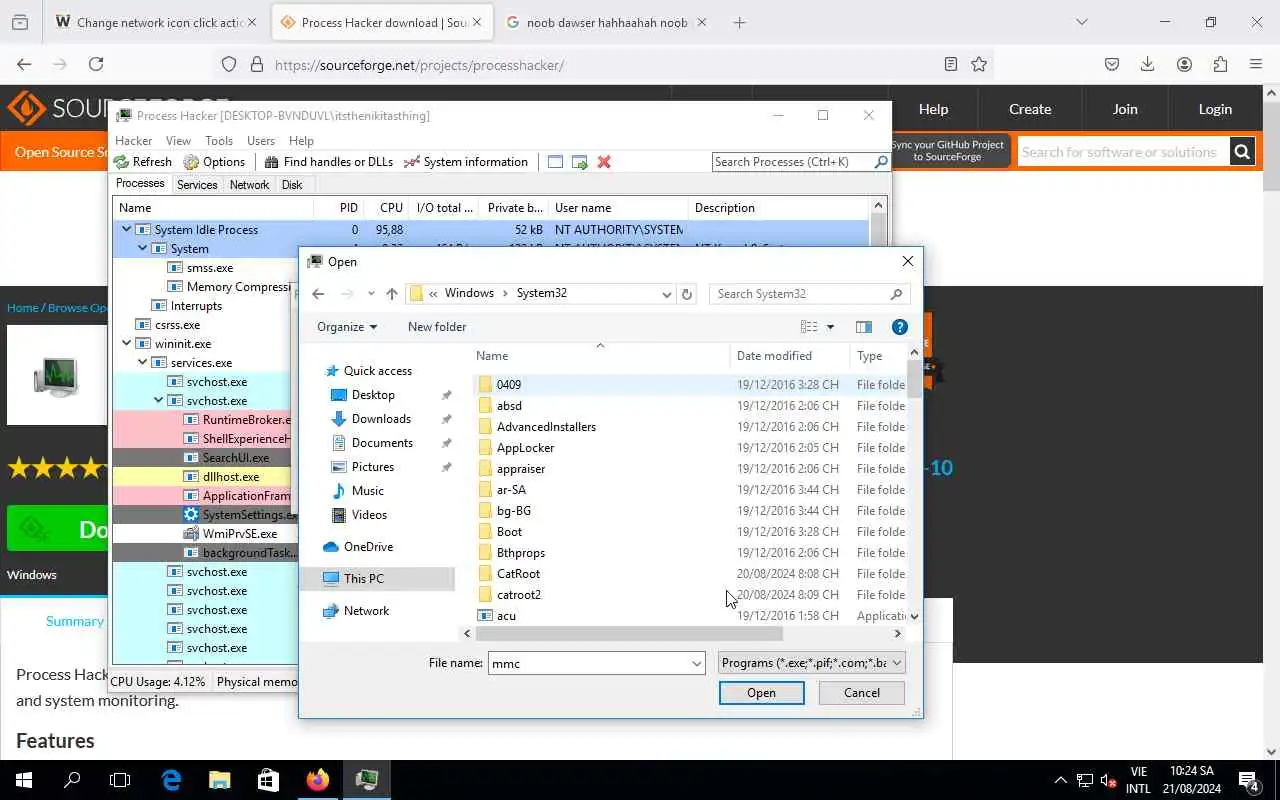Click Cancel button in dialog
Viewport: 1280px width, 800px height.
pyautogui.click(x=862, y=693)
